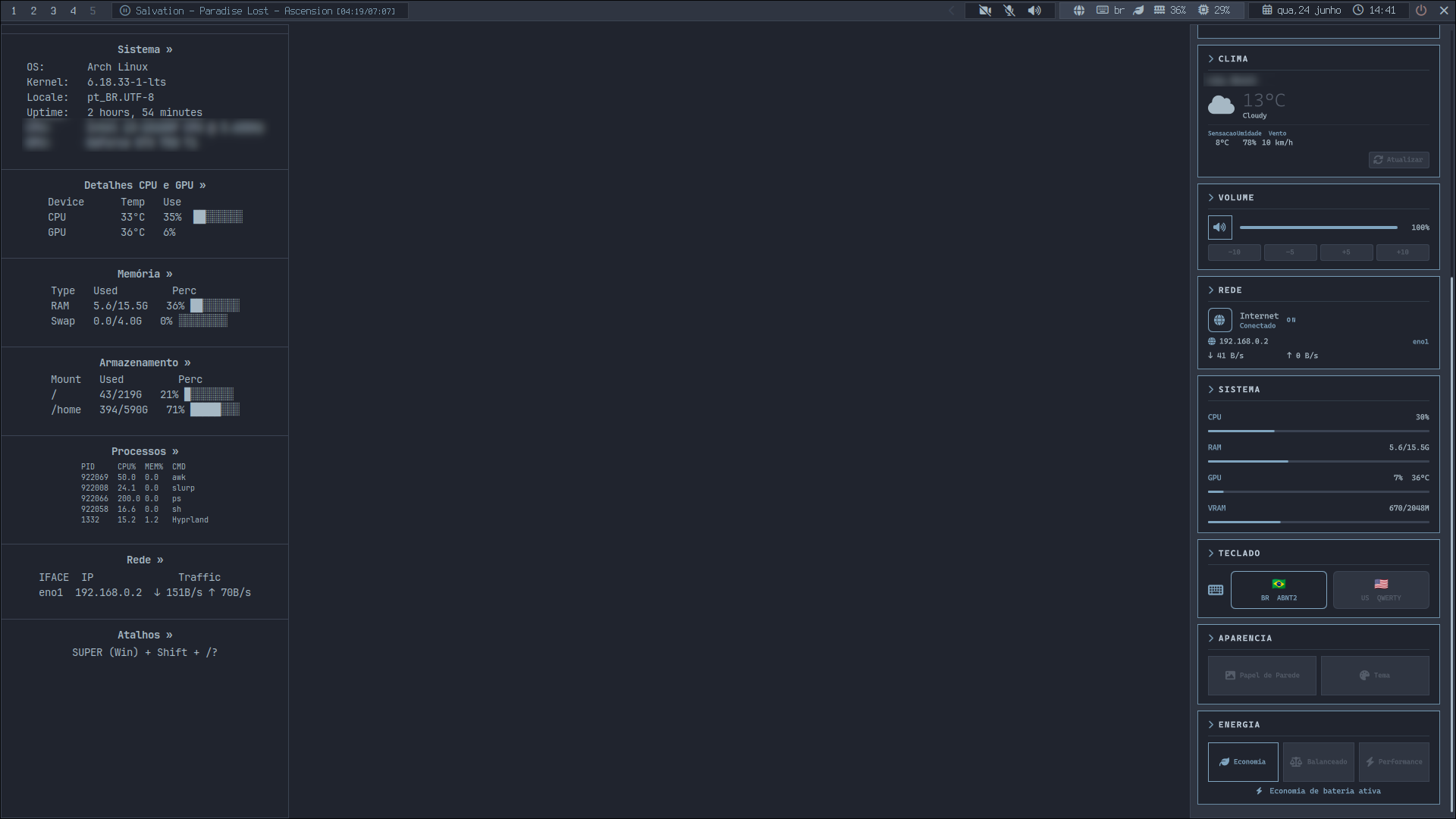
Task: Click the Detalhes CPU e GPU heading
Action: (145, 185)
